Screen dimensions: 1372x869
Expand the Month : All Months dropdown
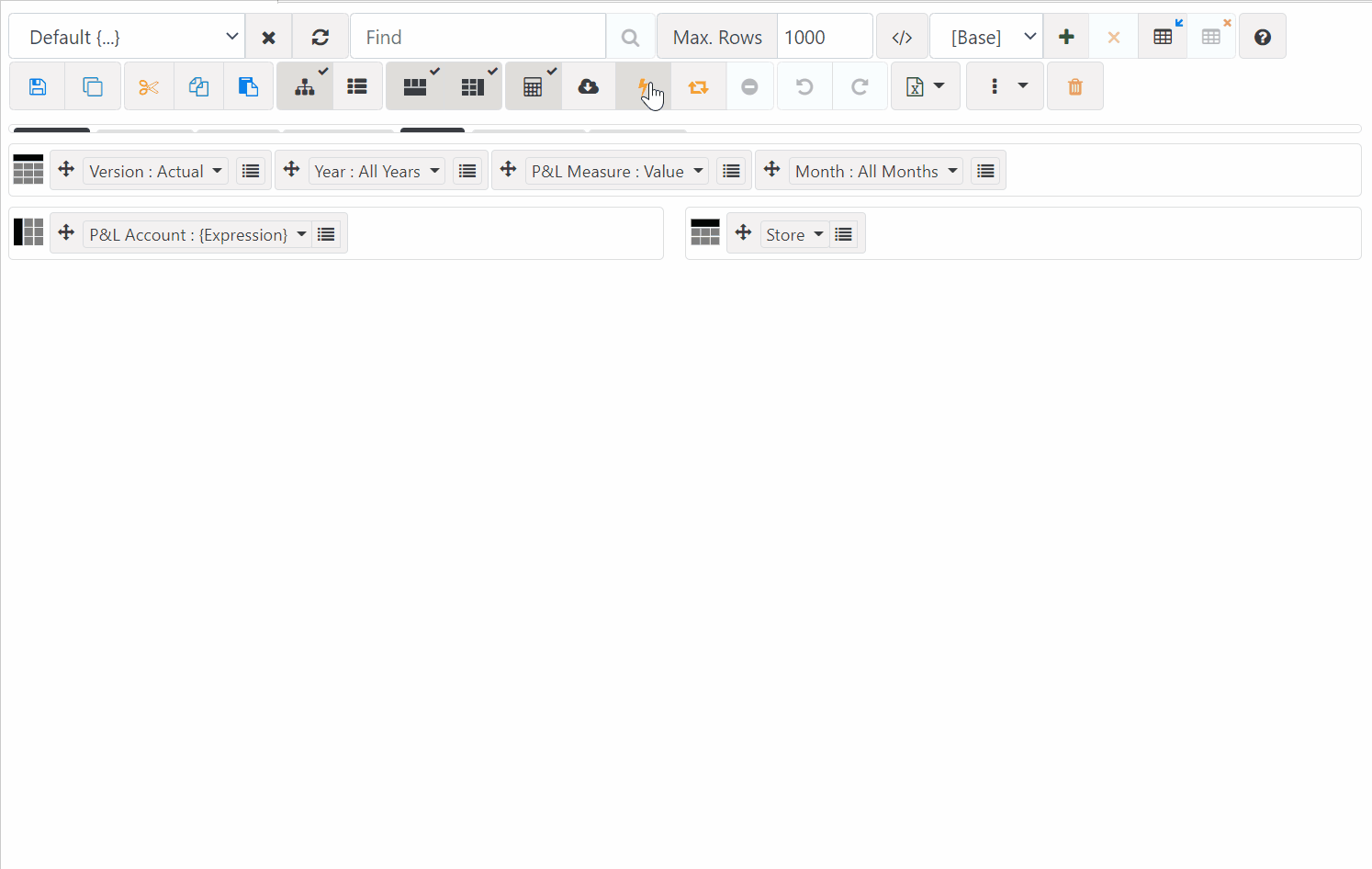pos(875,172)
